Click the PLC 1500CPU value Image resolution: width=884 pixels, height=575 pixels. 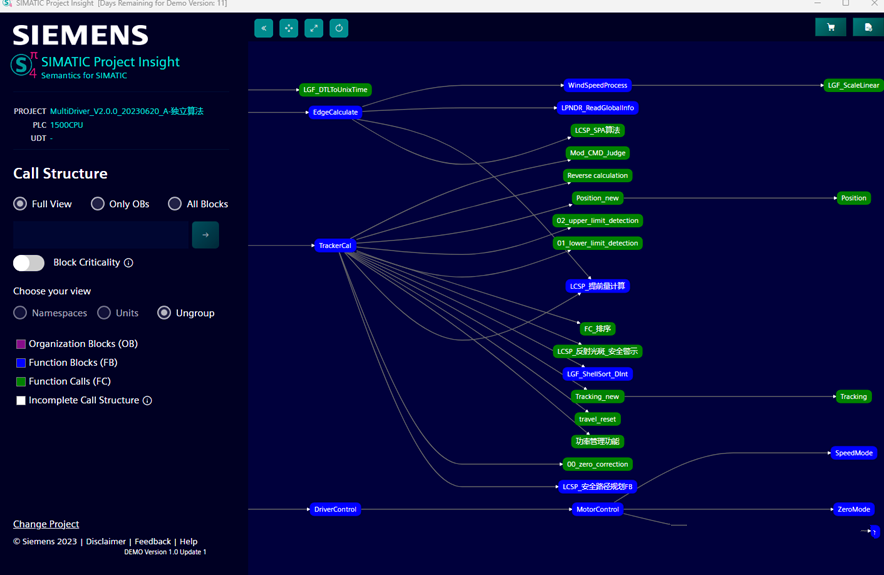pos(67,125)
